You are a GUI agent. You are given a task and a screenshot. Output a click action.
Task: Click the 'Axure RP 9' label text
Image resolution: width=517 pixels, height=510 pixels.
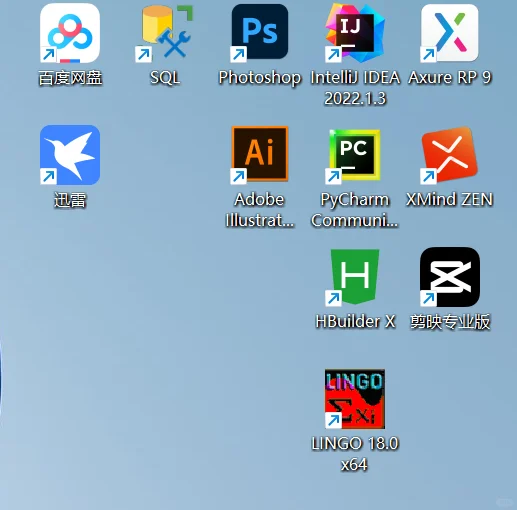(x=450, y=78)
